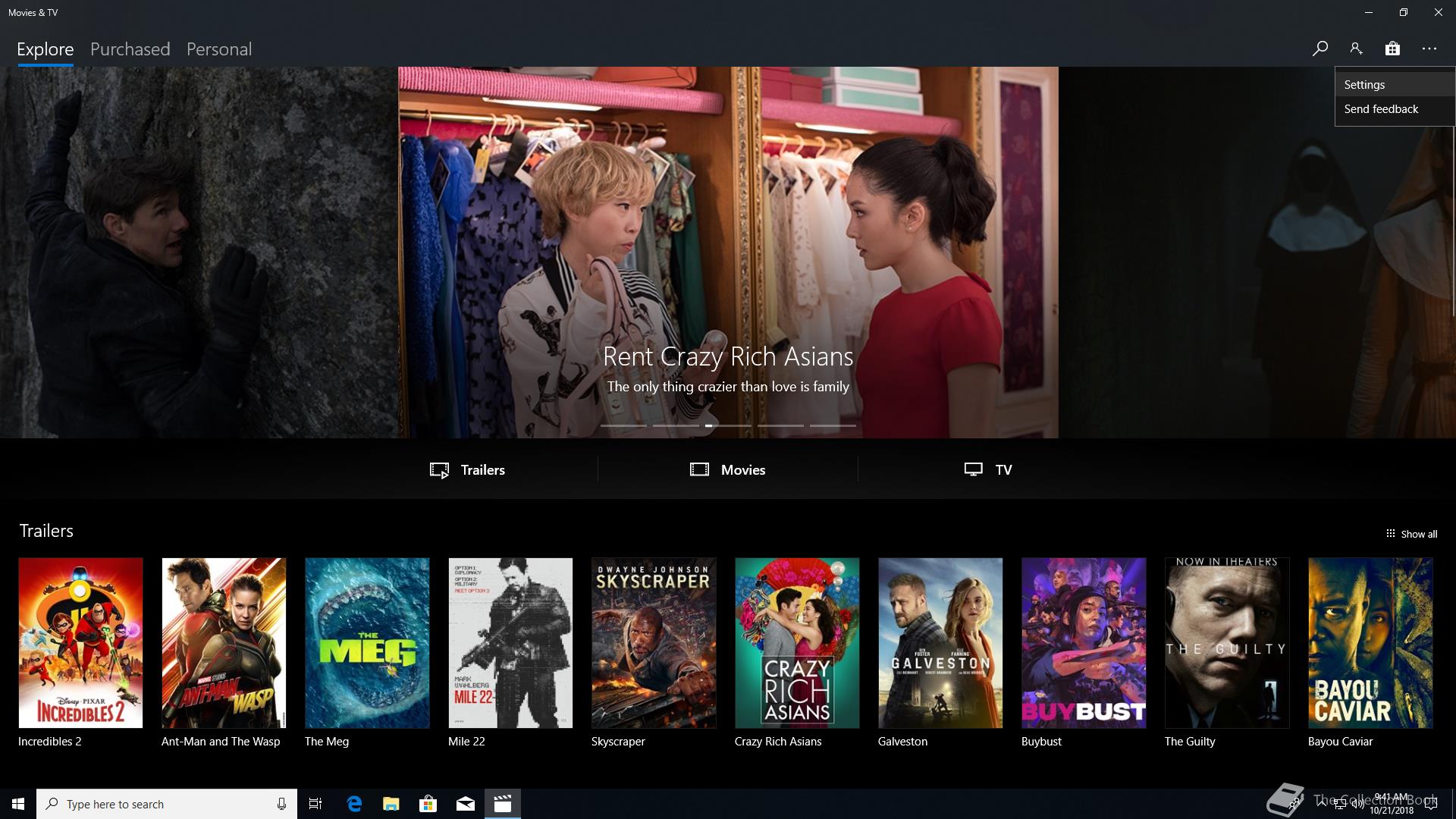Image resolution: width=1456 pixels, height=819 pixels.
Task: Switch to the Purchased tab
Action: tap(130, 49)
